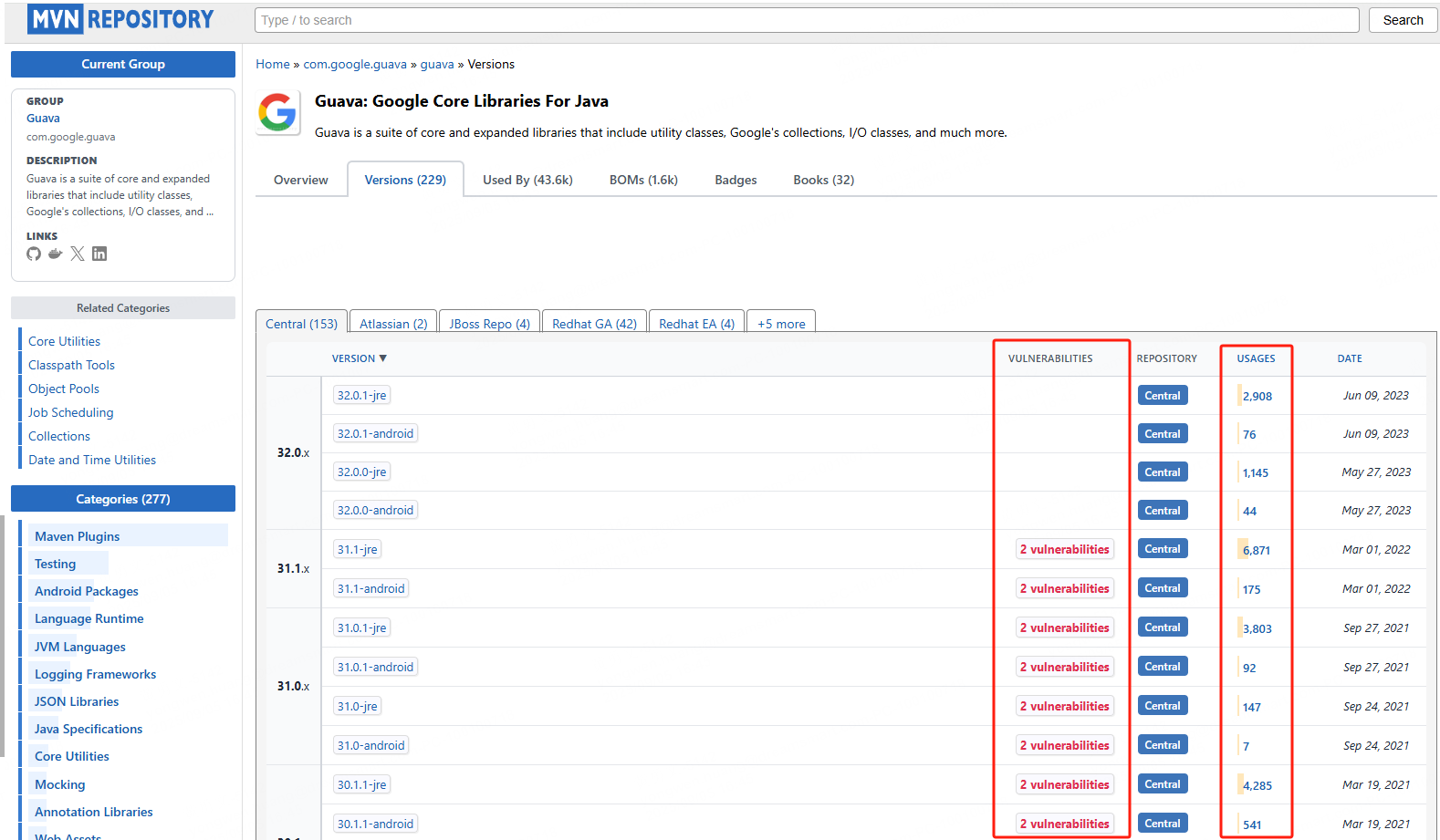Open usages count 6,871 for 31.1-jre

(x=1256, y=550)
